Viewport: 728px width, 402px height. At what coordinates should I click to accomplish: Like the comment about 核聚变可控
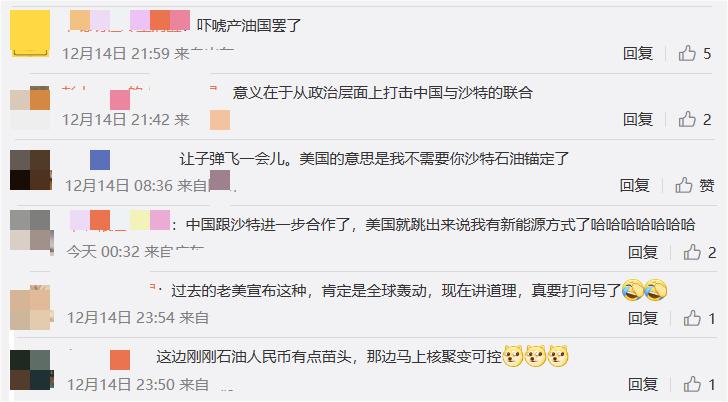(x=692, y=384)
